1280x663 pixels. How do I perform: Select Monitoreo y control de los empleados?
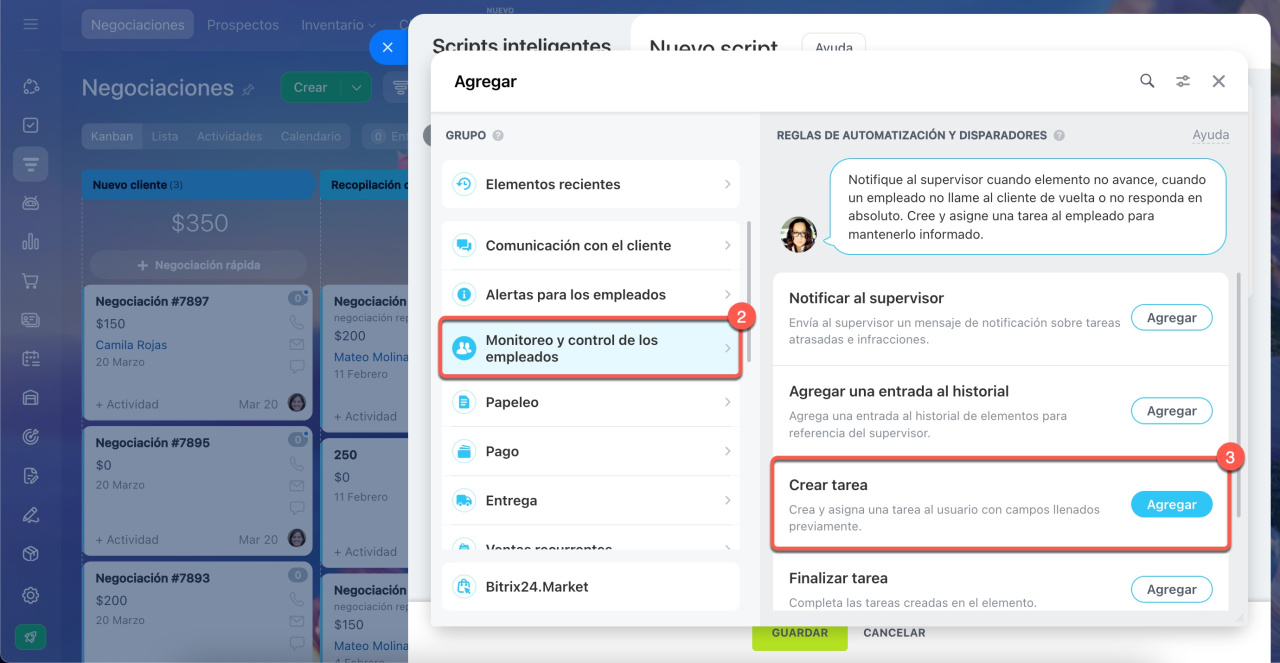click(591, 348)
